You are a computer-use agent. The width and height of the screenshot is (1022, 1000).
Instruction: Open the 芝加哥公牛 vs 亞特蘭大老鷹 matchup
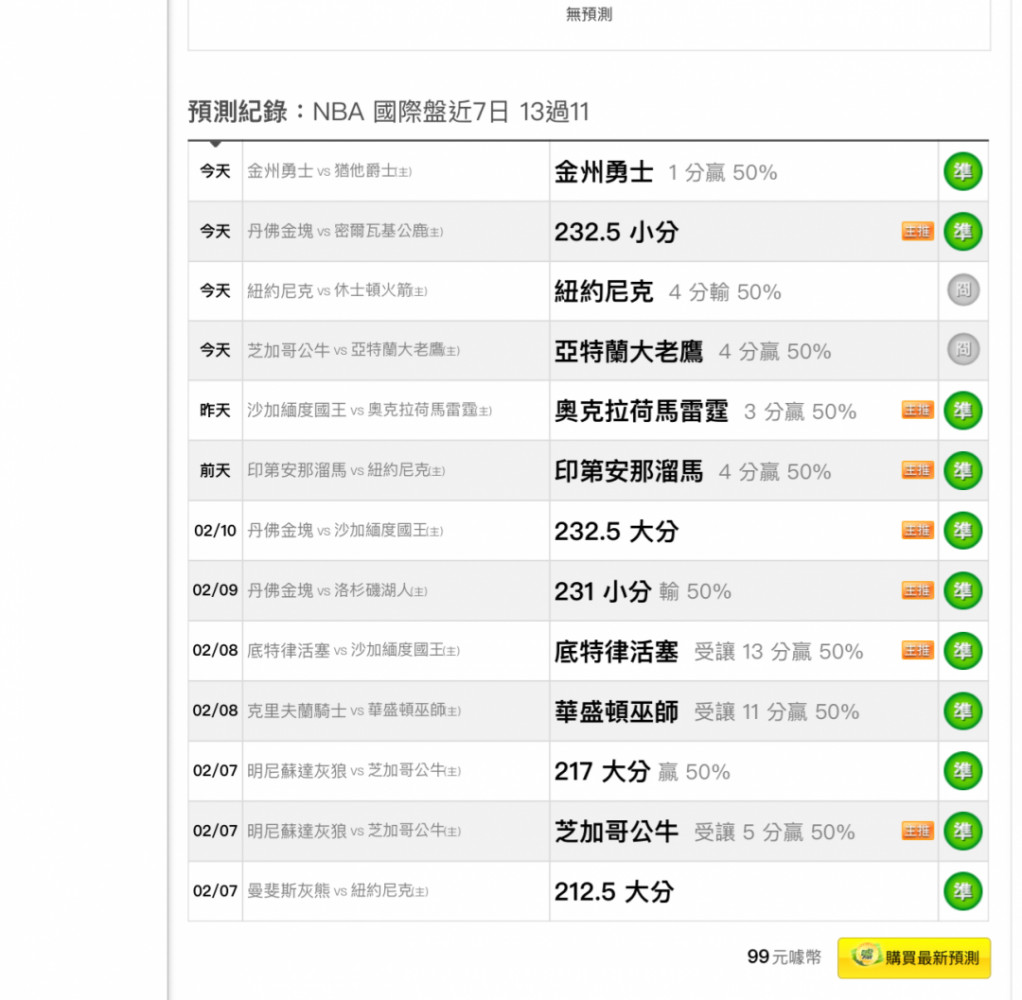[353, 351]
